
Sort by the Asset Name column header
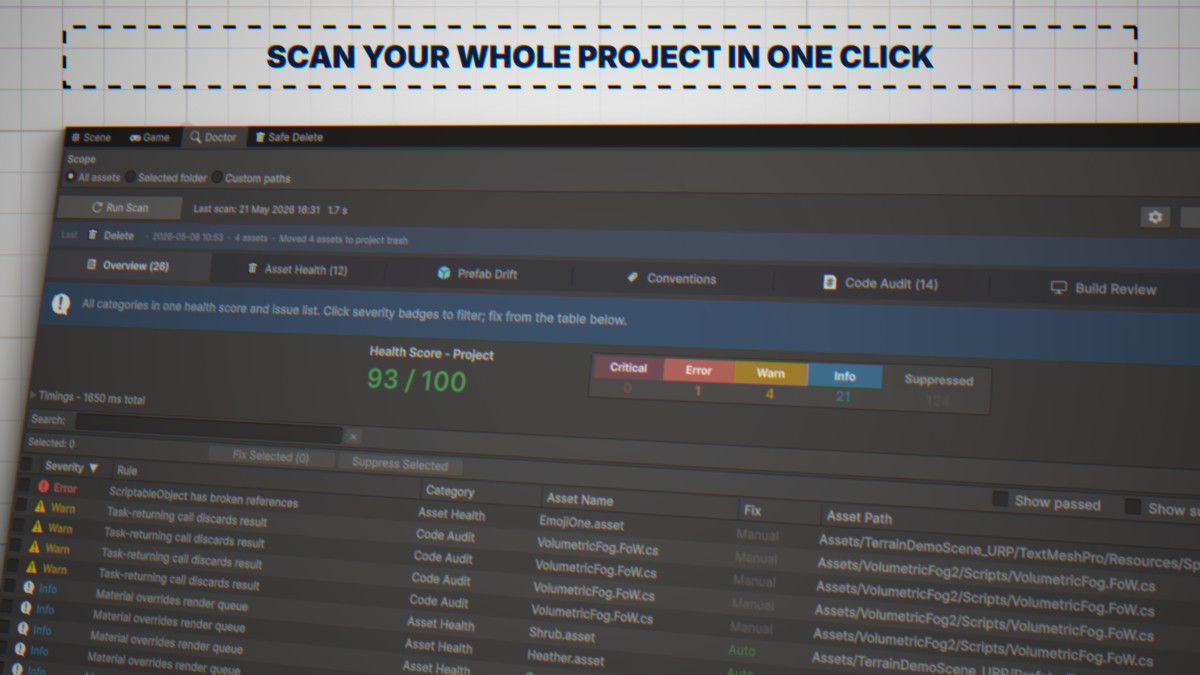click(580, 499)
